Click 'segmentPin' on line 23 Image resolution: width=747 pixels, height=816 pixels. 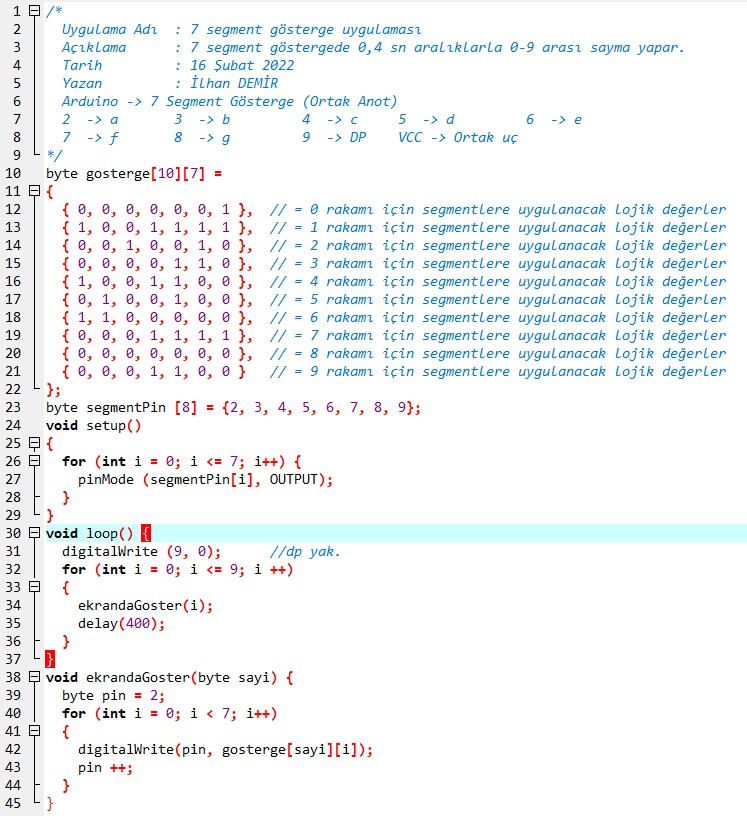[x=126, y=407]
